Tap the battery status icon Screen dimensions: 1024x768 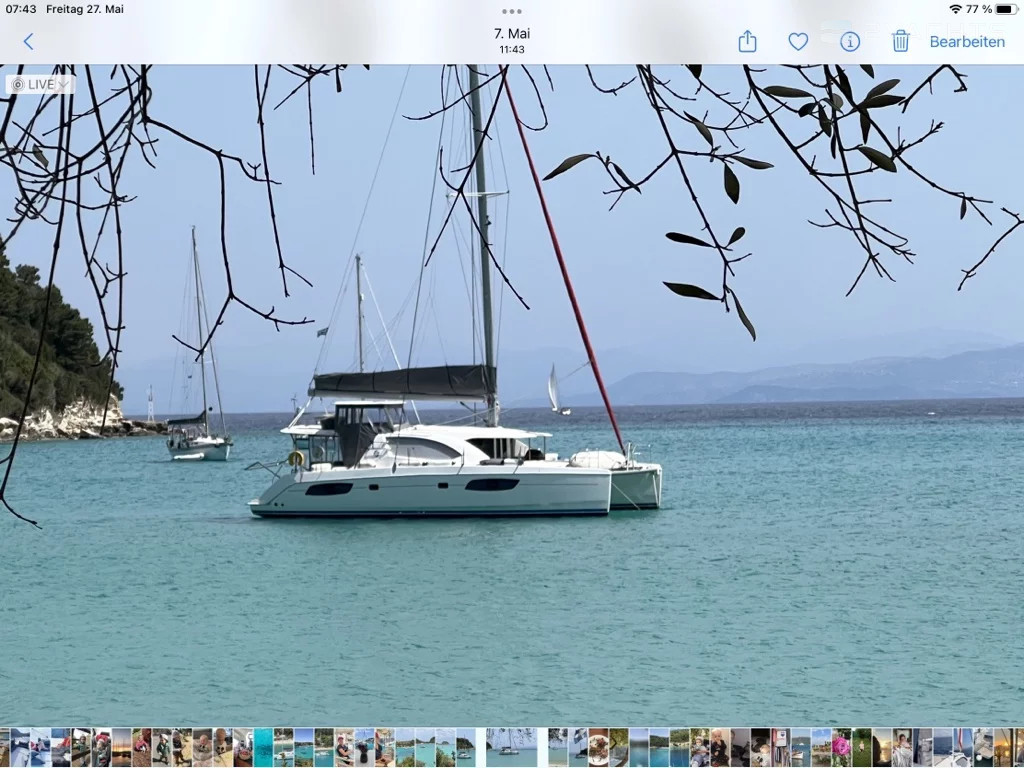tap(1006, 9)
